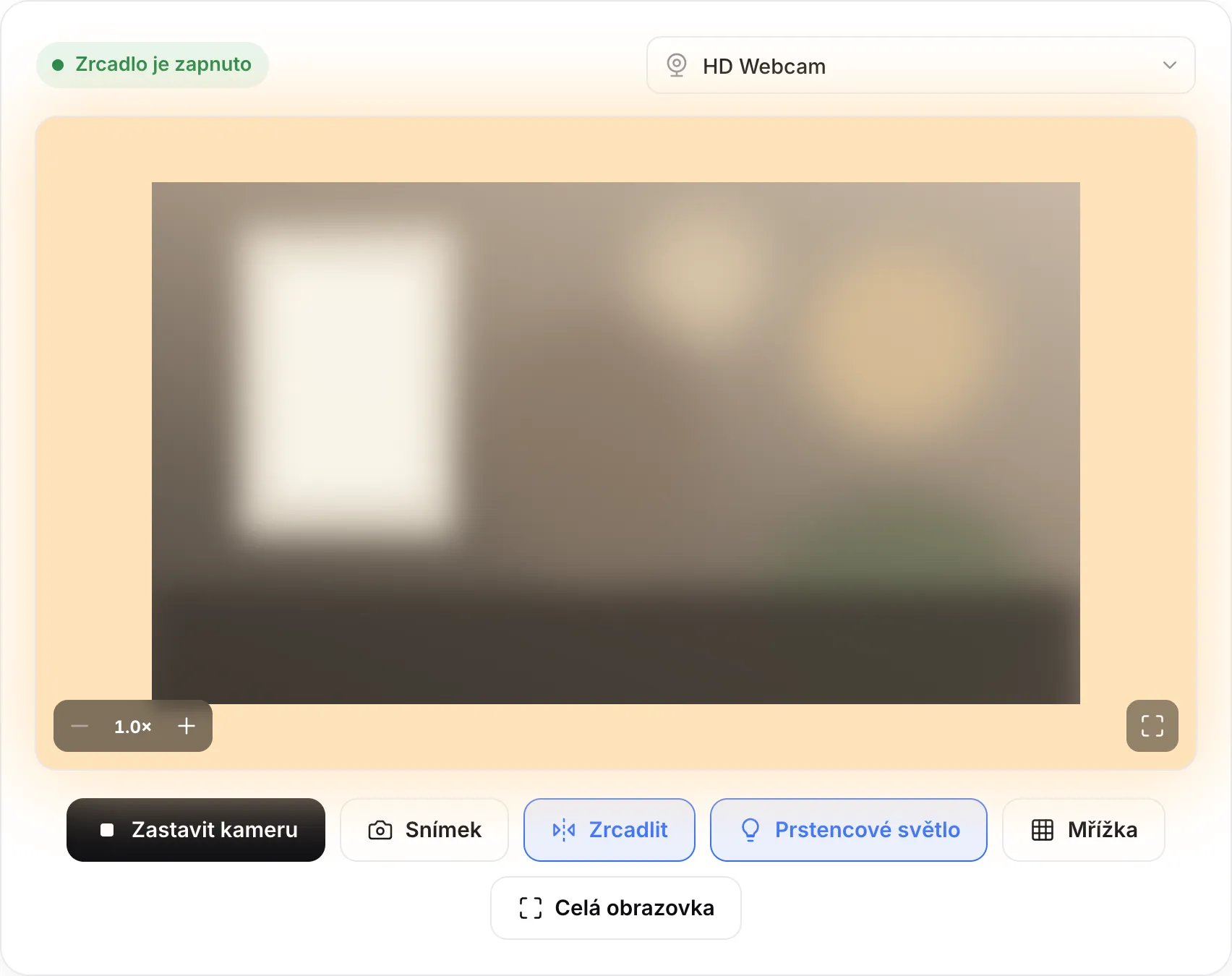This screenshot has height=976, width=1232.
Task: Click the Celá obrazovka button
Action: click(x=616, y=908)
